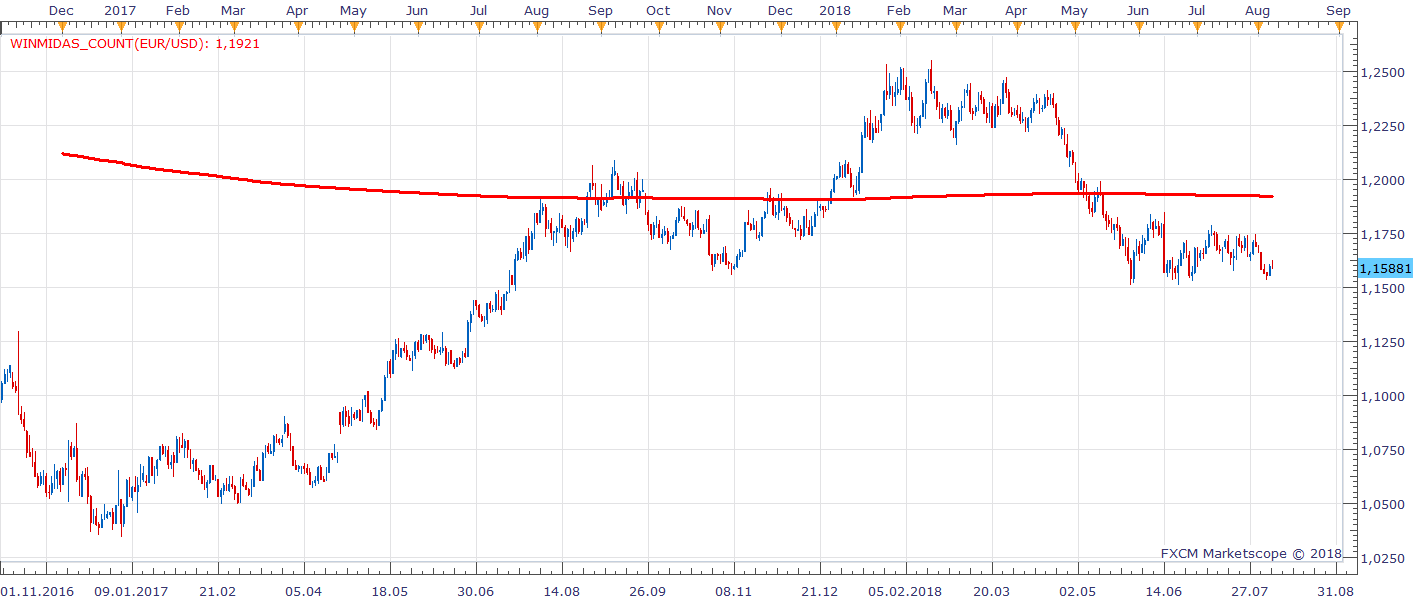The image size is (1423, 604).
Task: Click price level 1,2500 on axis
Action: tap(1383, 72)
